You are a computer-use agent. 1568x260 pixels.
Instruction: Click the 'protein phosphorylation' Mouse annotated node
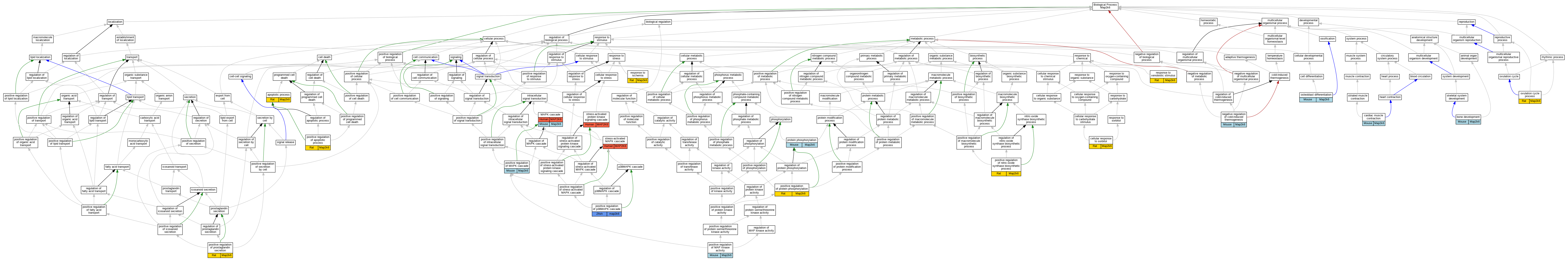click(802, 142)
